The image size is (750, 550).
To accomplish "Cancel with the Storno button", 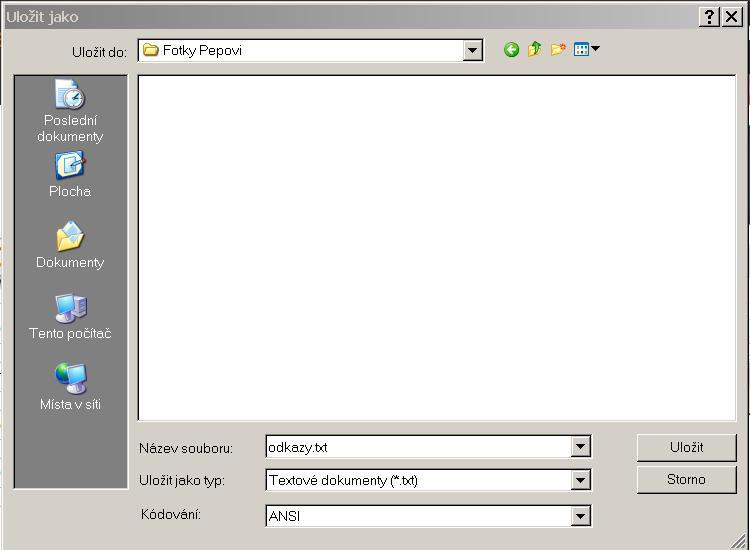I will (686, 480).
